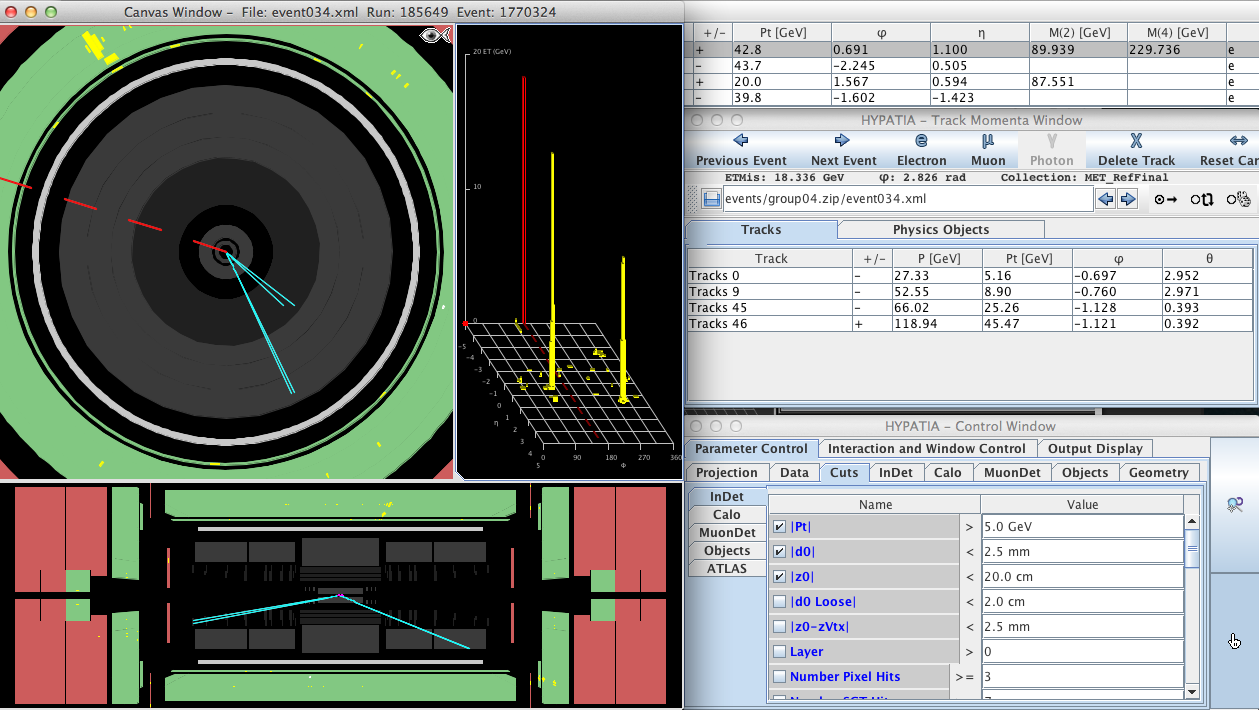Advance to the Next Event
Image resolution: width=1259 pixels, height=710 pixels.
coord(843,150)
